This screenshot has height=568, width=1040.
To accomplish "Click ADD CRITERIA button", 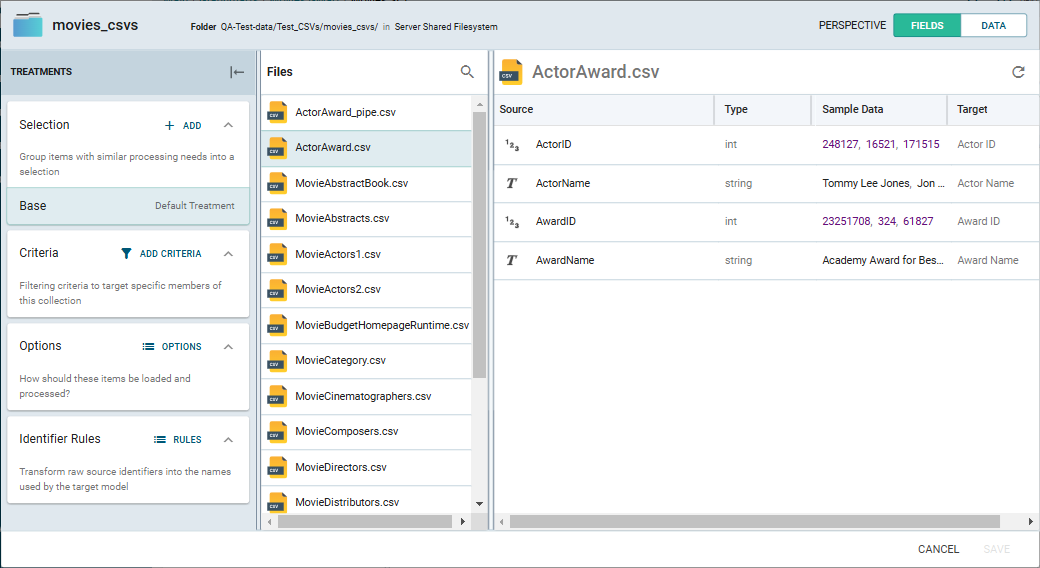I will (161, 254).
